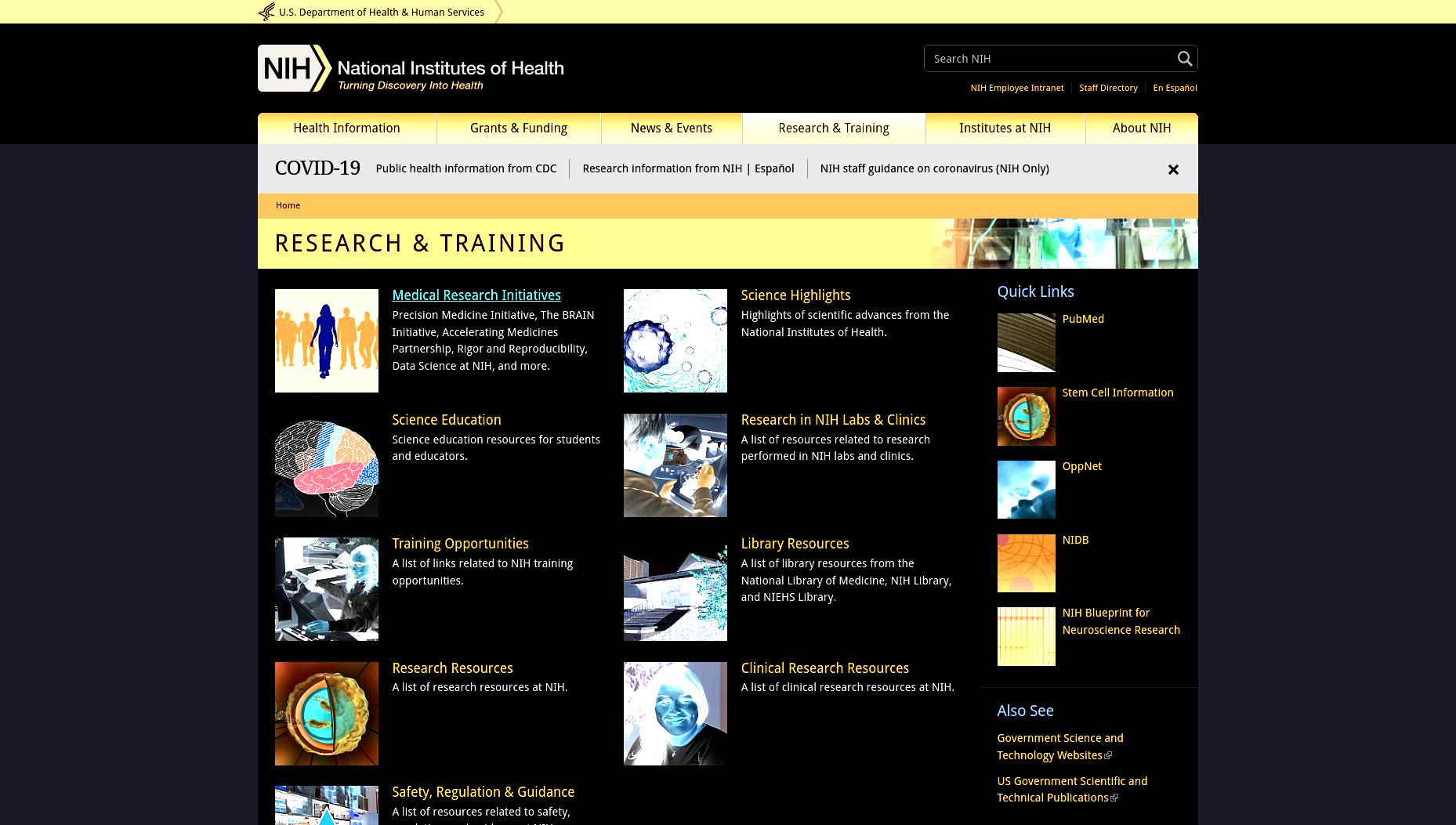Open the Science Education brain thumbnail
Viewport: 1456px width, 825px height.
tap(326, 465)
